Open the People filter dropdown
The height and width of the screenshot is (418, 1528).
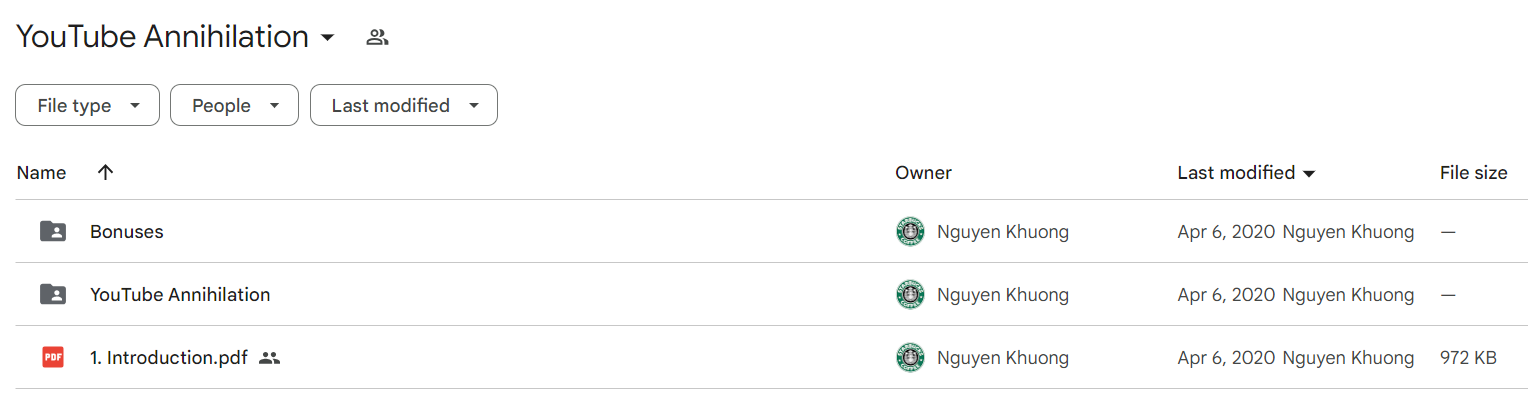click(234, 105)
